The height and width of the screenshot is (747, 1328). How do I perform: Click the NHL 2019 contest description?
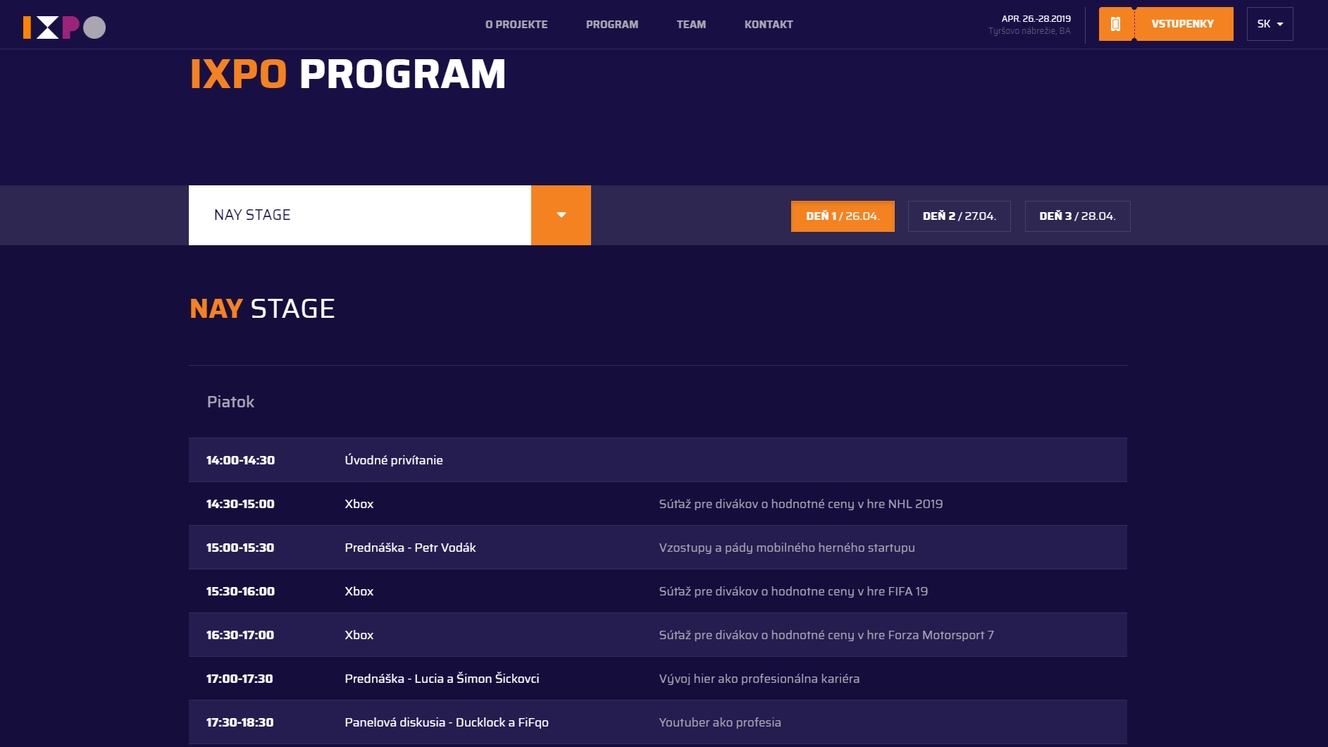[801, 504]
